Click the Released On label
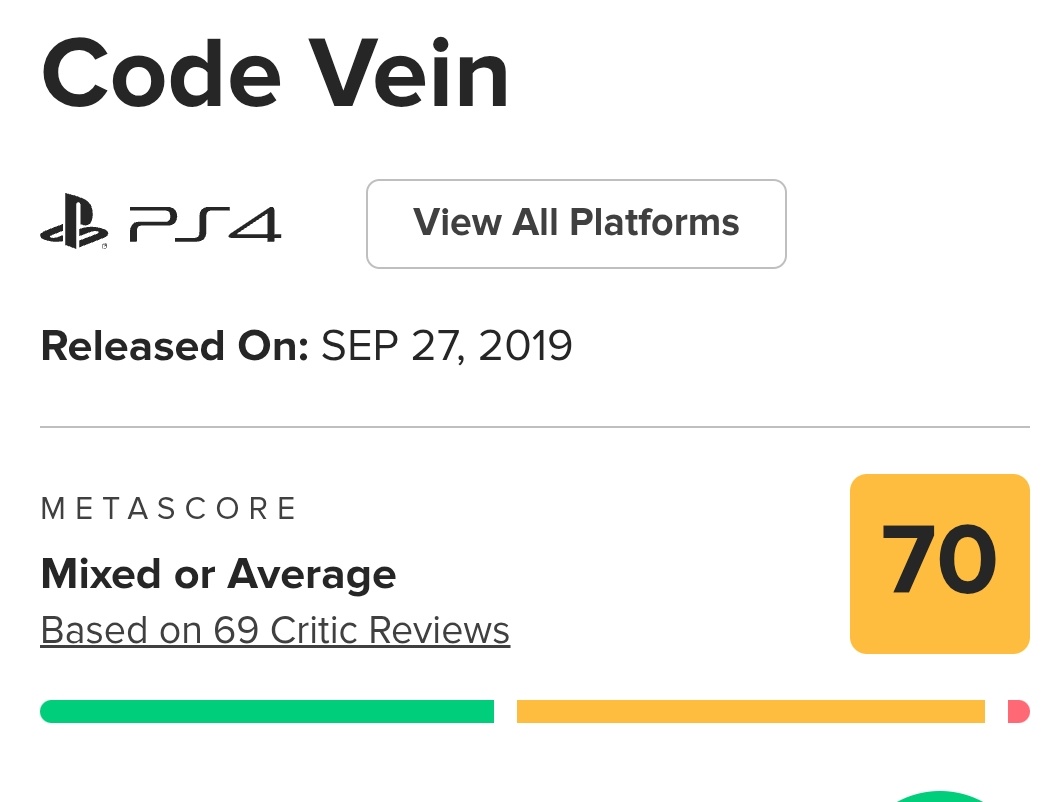This screenshot has width=1052, height=802. tap(174, 346)
